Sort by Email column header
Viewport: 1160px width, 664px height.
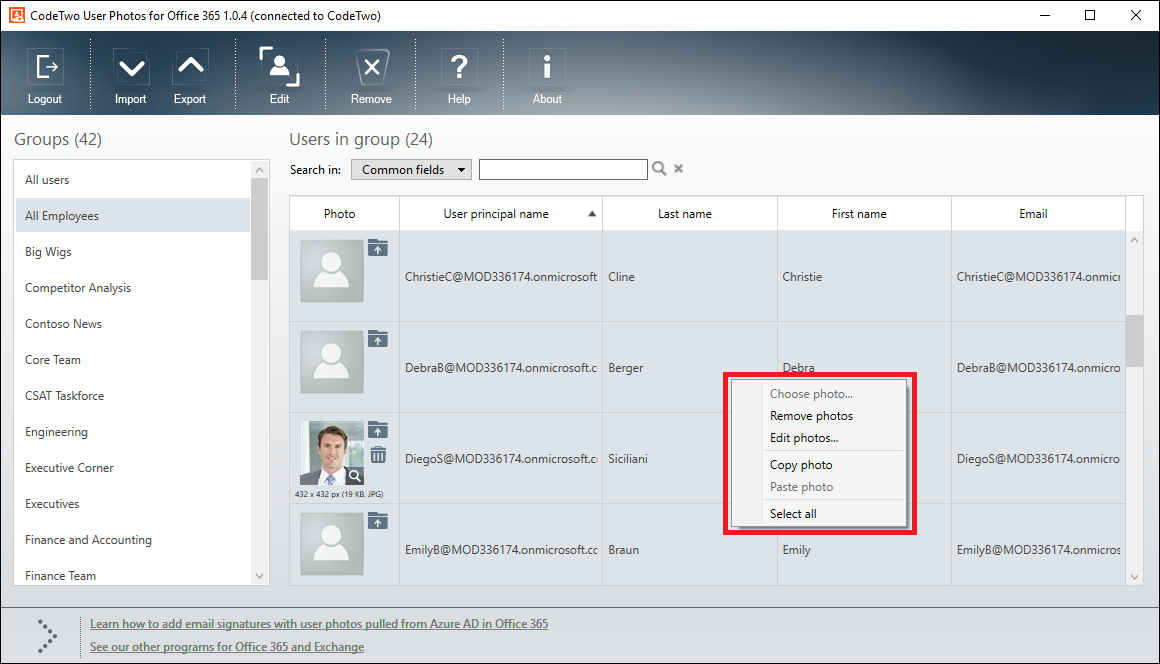(x=1038, y=214)
